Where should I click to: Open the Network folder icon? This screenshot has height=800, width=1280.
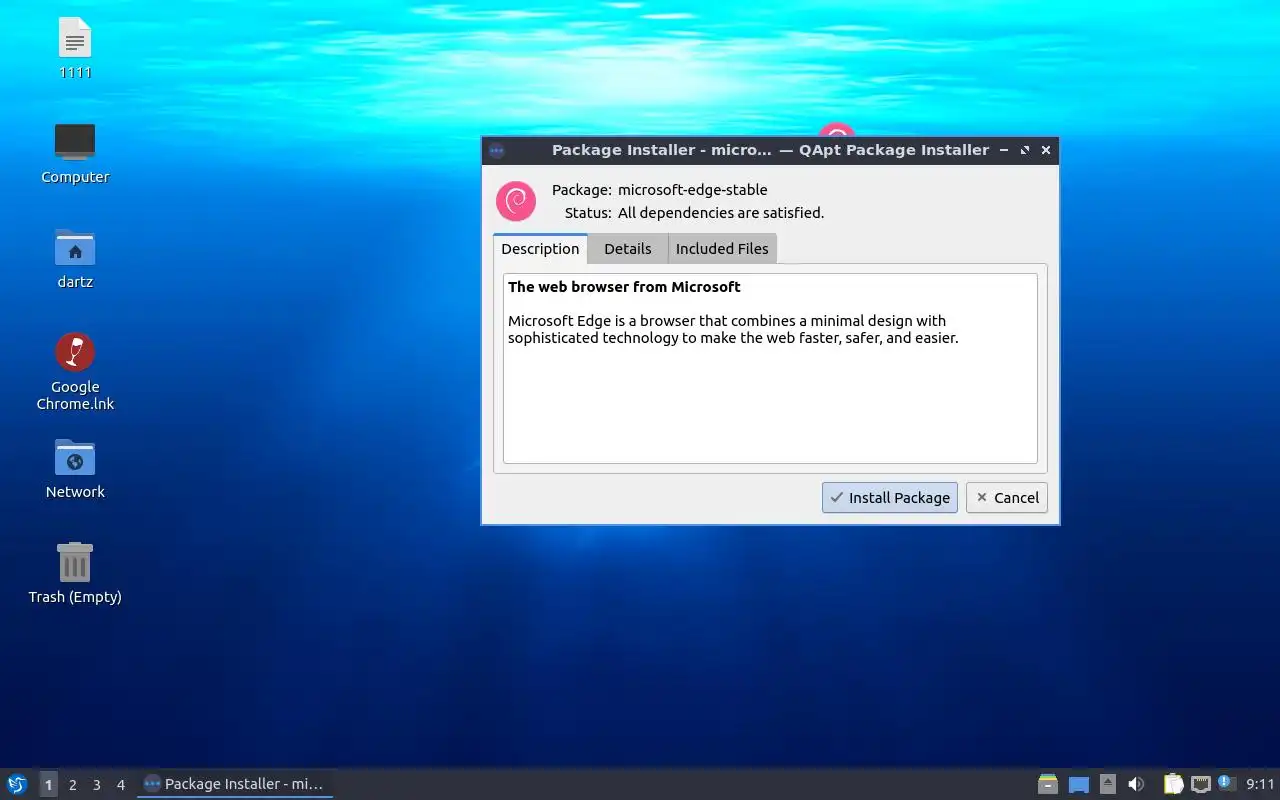pyautogui.click(x=75, y=457)
